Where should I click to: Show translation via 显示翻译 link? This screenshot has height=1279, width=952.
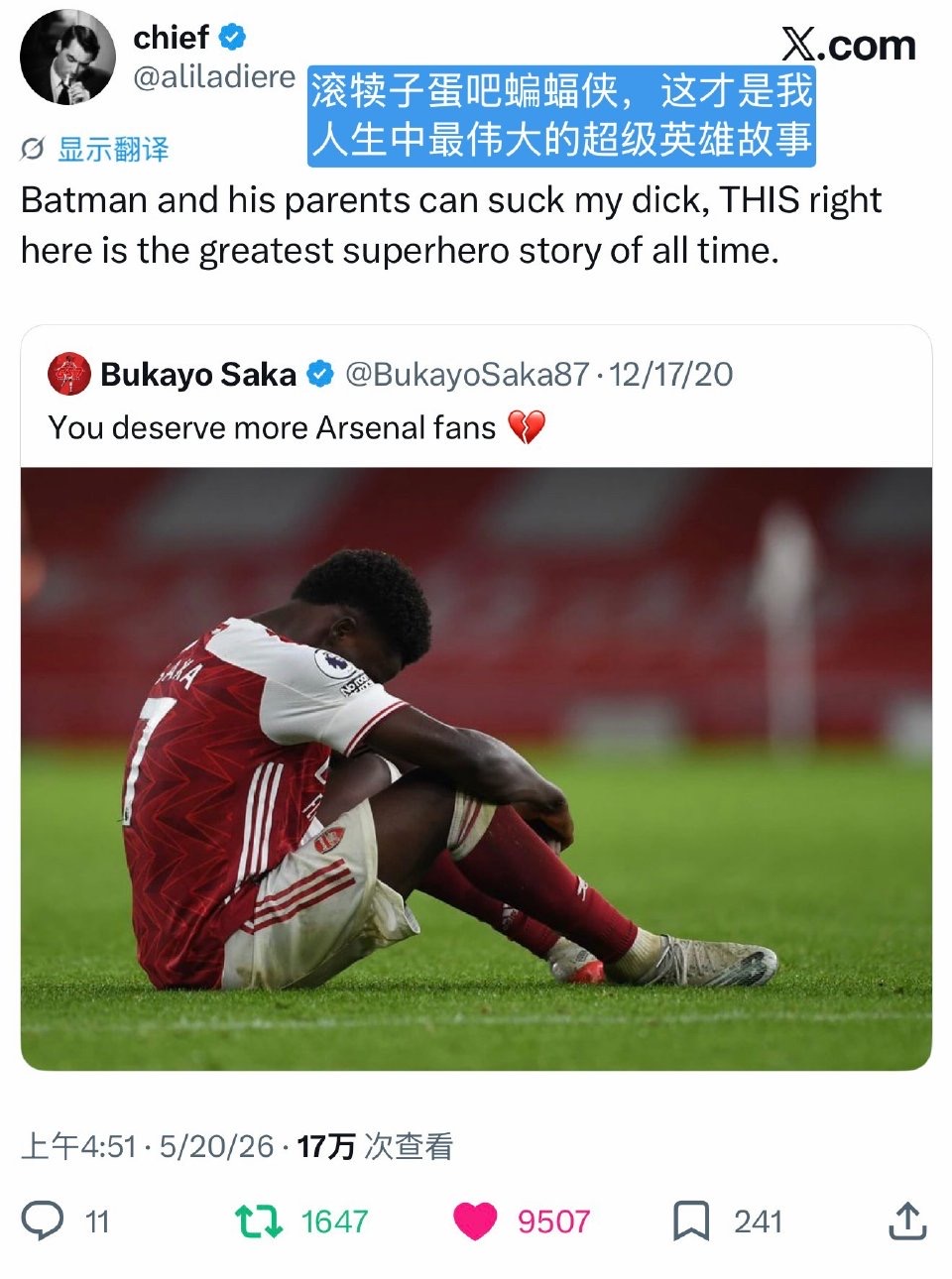point(113,150)
